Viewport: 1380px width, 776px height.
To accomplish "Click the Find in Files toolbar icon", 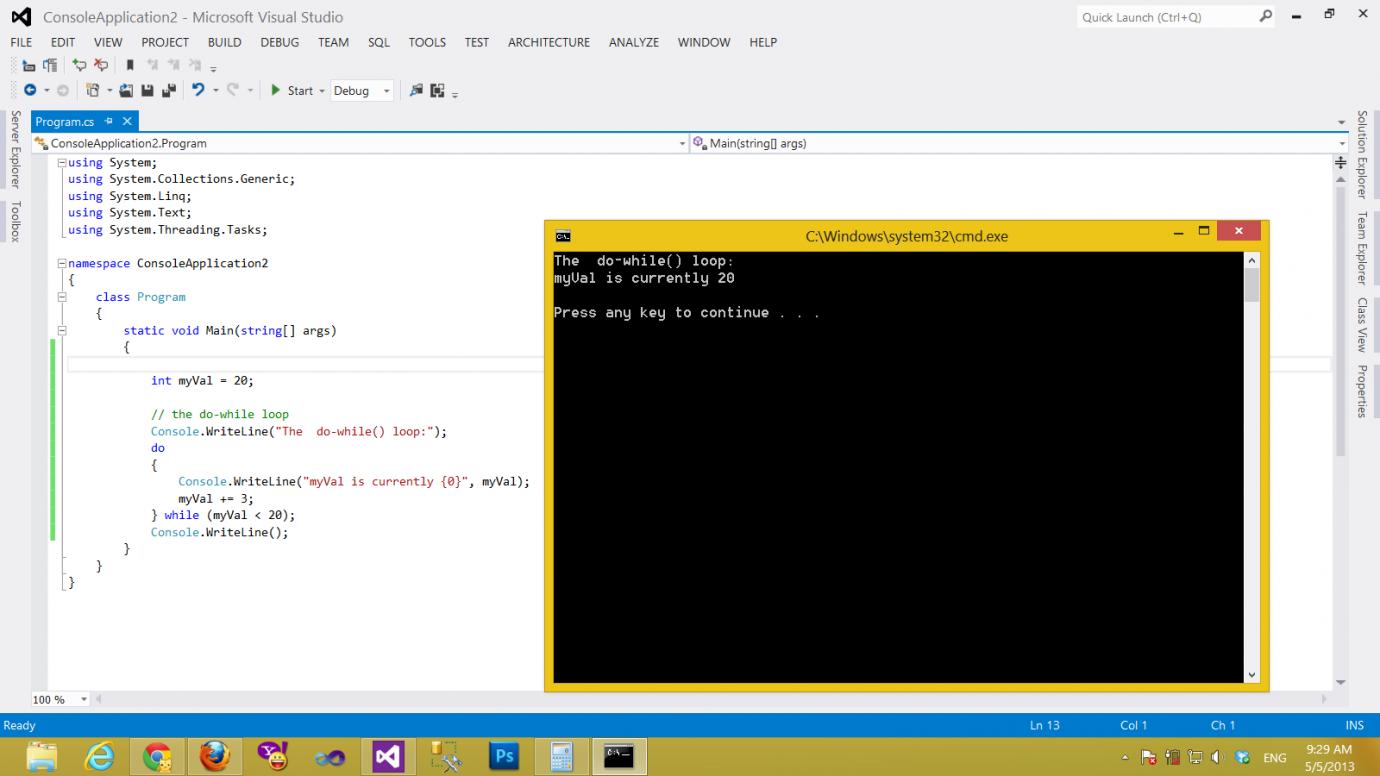I will (417, 90).
